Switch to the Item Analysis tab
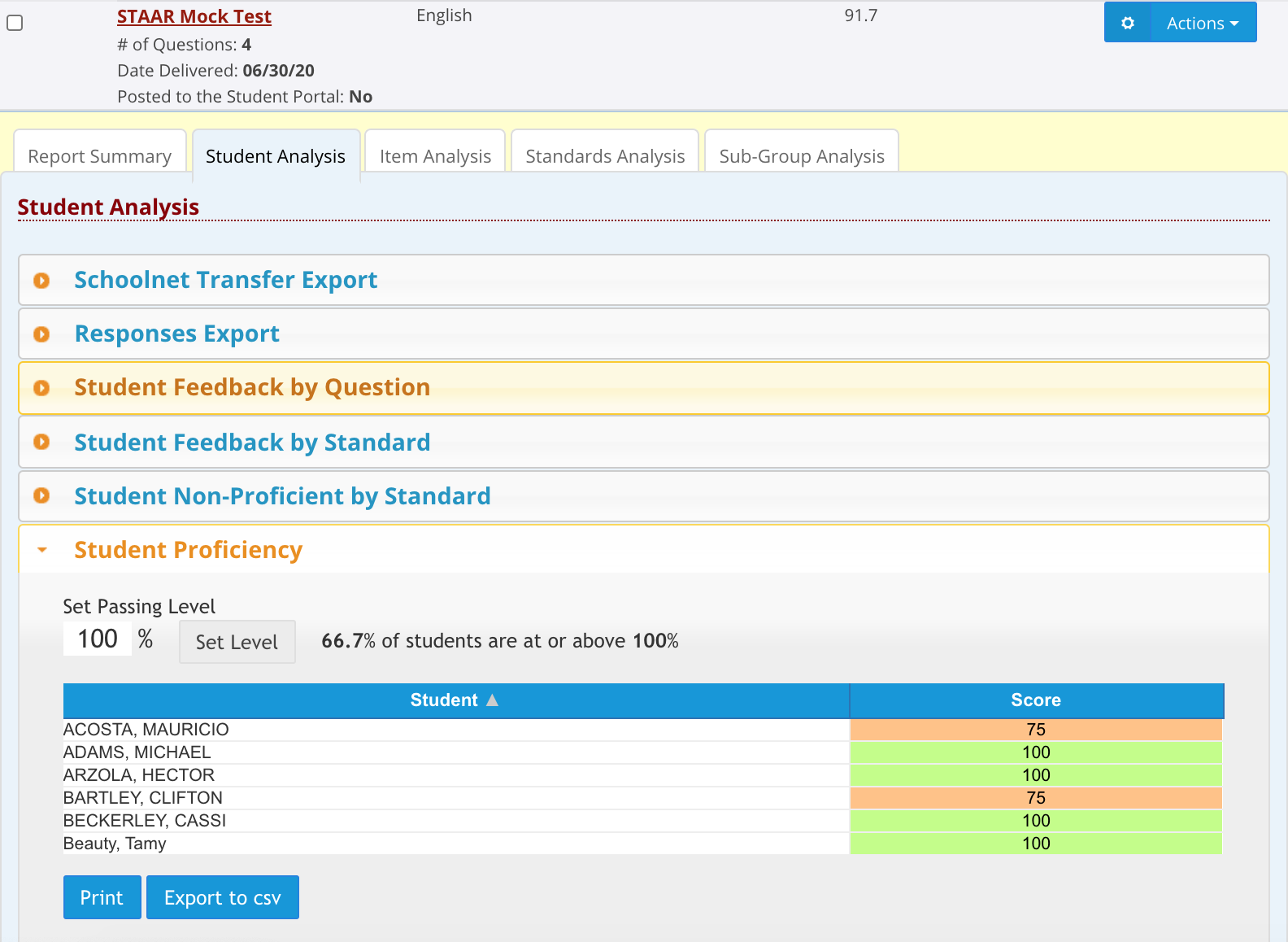Image resolution: width=1288 pixels, height=942 pixels. pyautogui.click(x=435, y=156)
